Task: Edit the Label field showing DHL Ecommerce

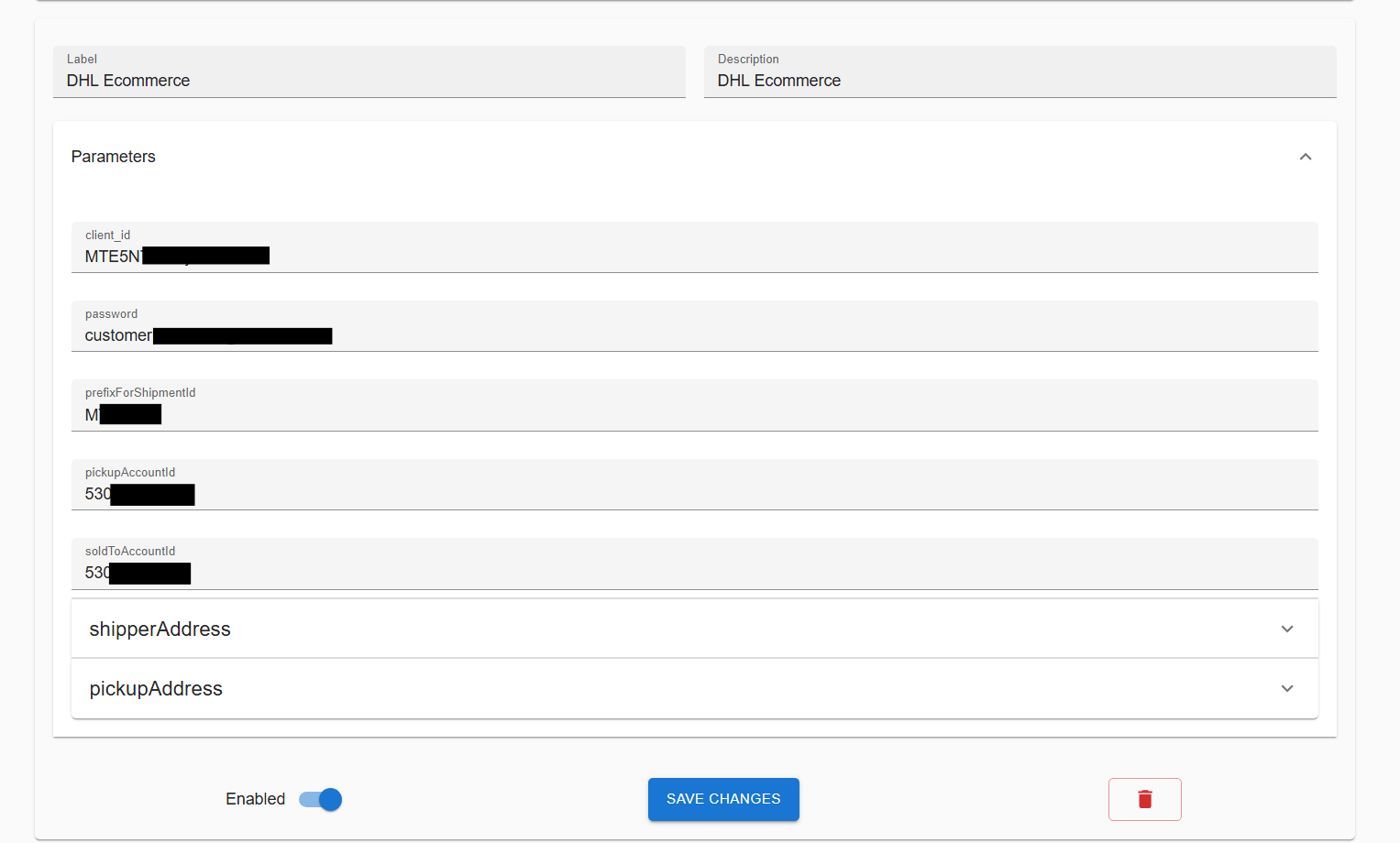Action: tap(367, 81)
